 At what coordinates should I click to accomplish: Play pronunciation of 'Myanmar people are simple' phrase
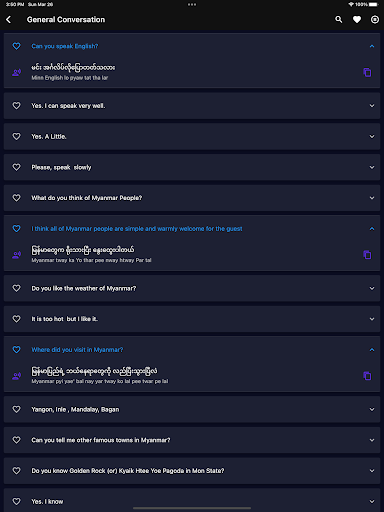16,255
